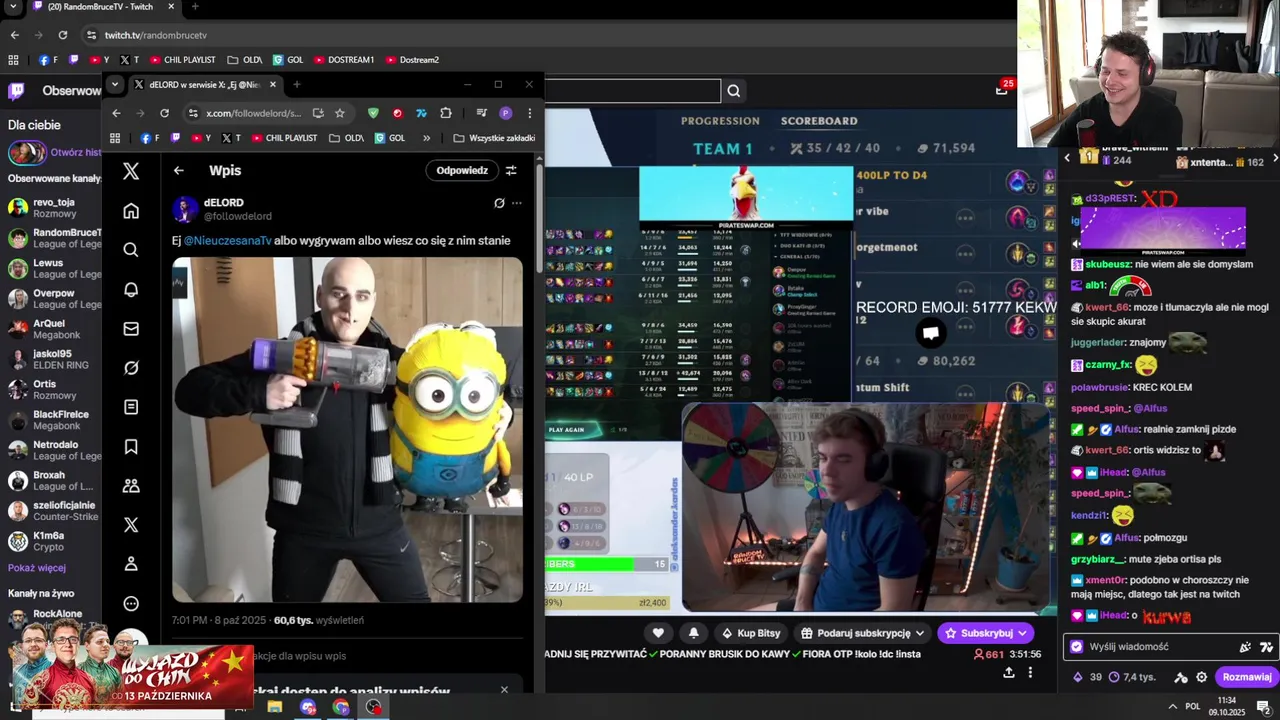Click green shield extension in x.com window
Viewport: 1280px width, 720px height.
point(373,113)
